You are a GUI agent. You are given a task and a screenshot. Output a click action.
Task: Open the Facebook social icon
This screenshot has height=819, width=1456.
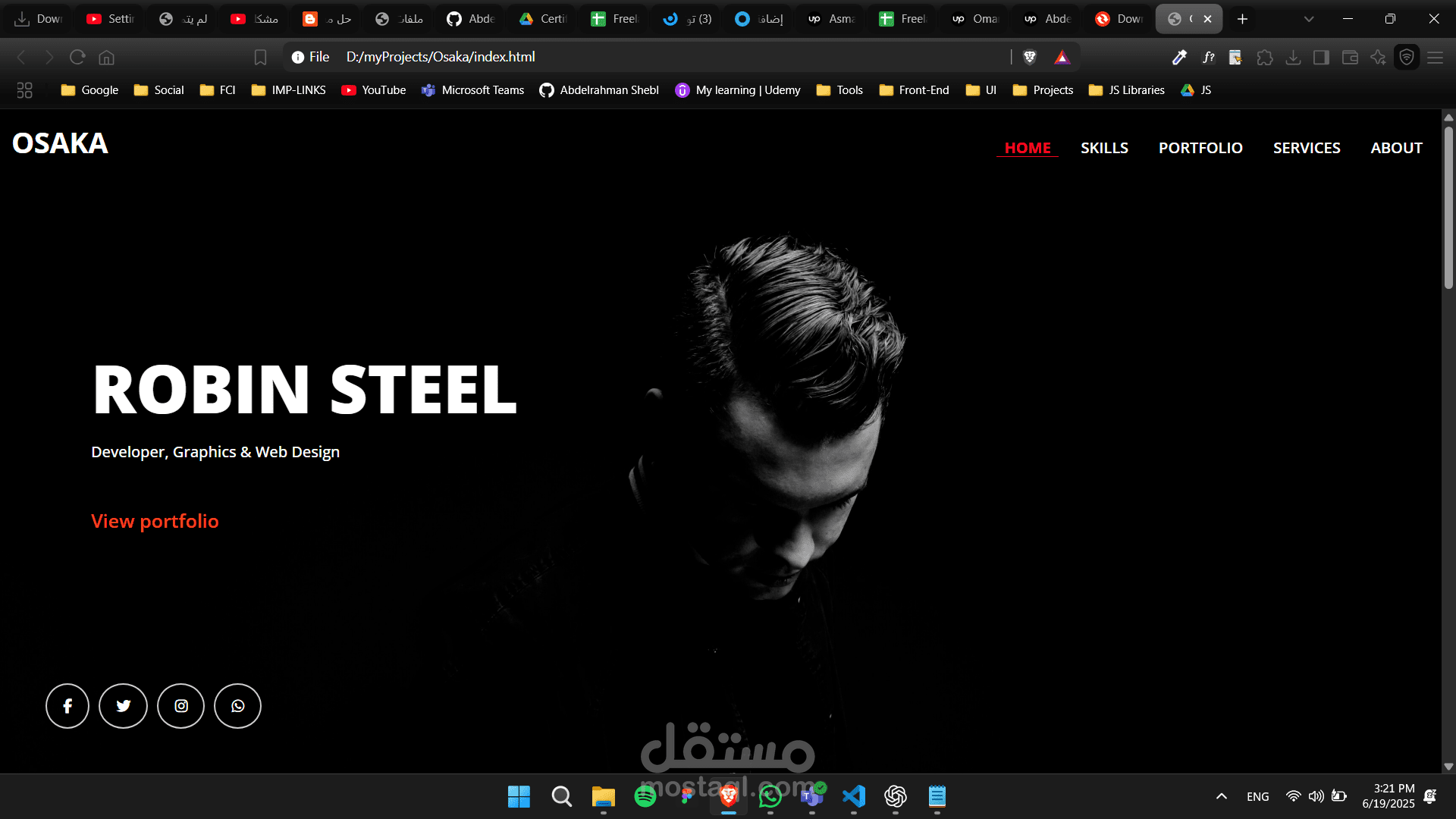[x=67, y=706]
